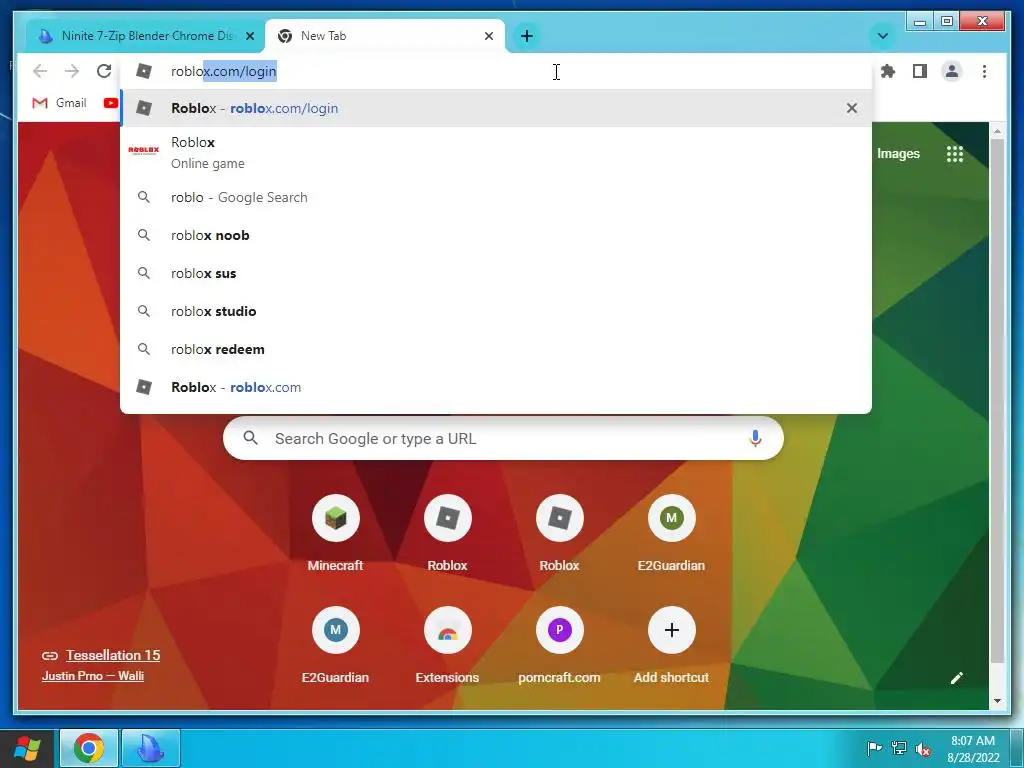Start voice search with the microphone icon
This screenshot has width=1024, height=768.
coord(755,438)
